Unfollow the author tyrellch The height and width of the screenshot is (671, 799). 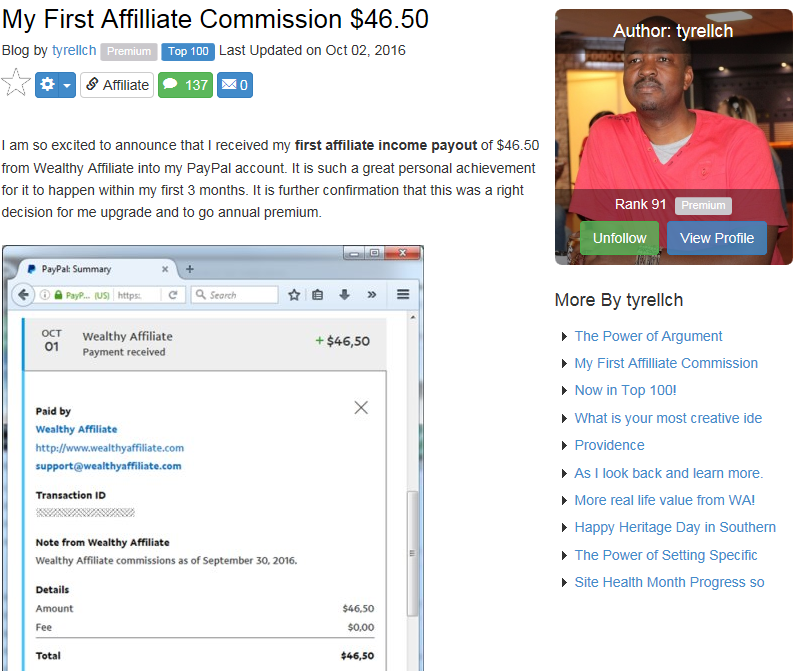[619, 238]
